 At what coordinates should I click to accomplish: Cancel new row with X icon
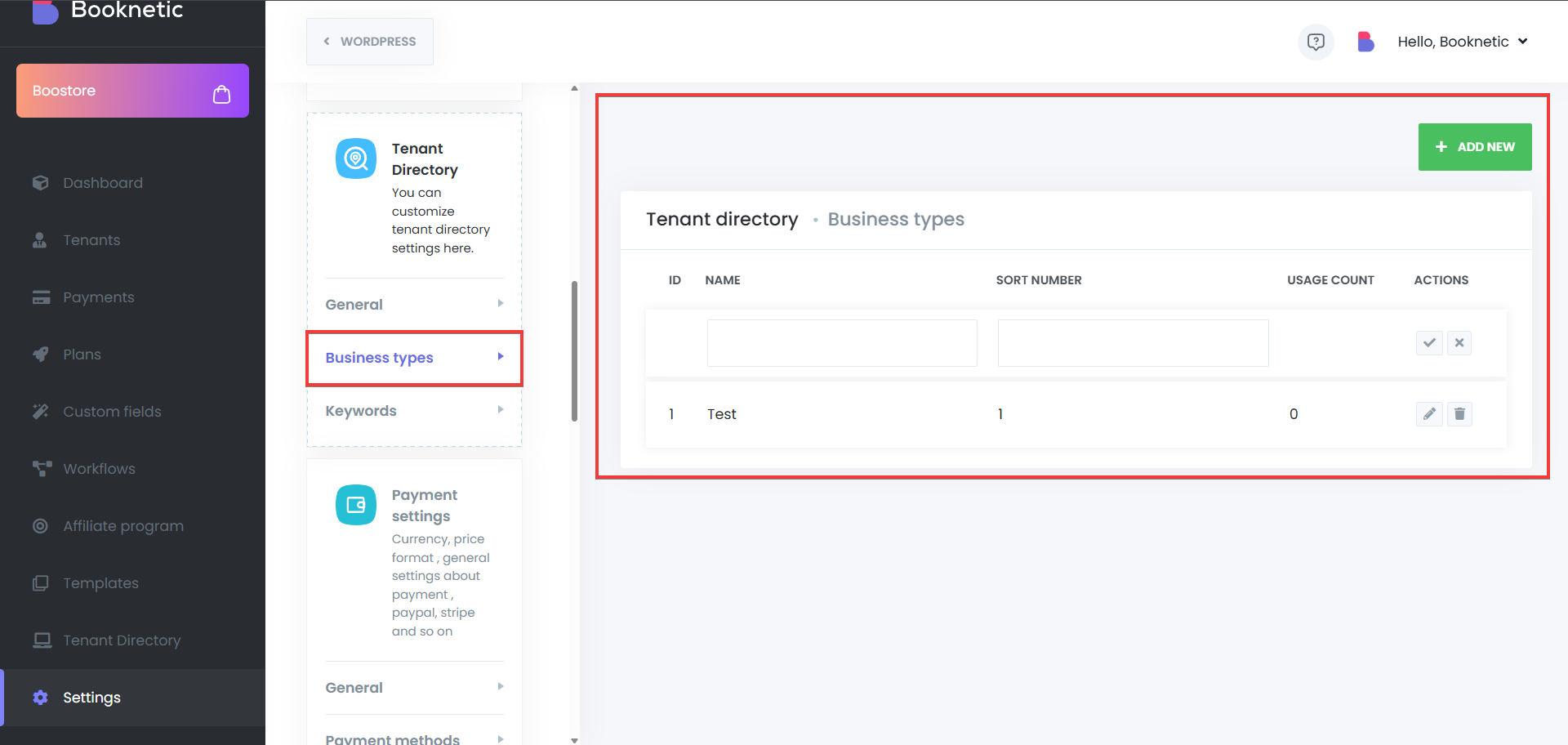(1459, 343)
